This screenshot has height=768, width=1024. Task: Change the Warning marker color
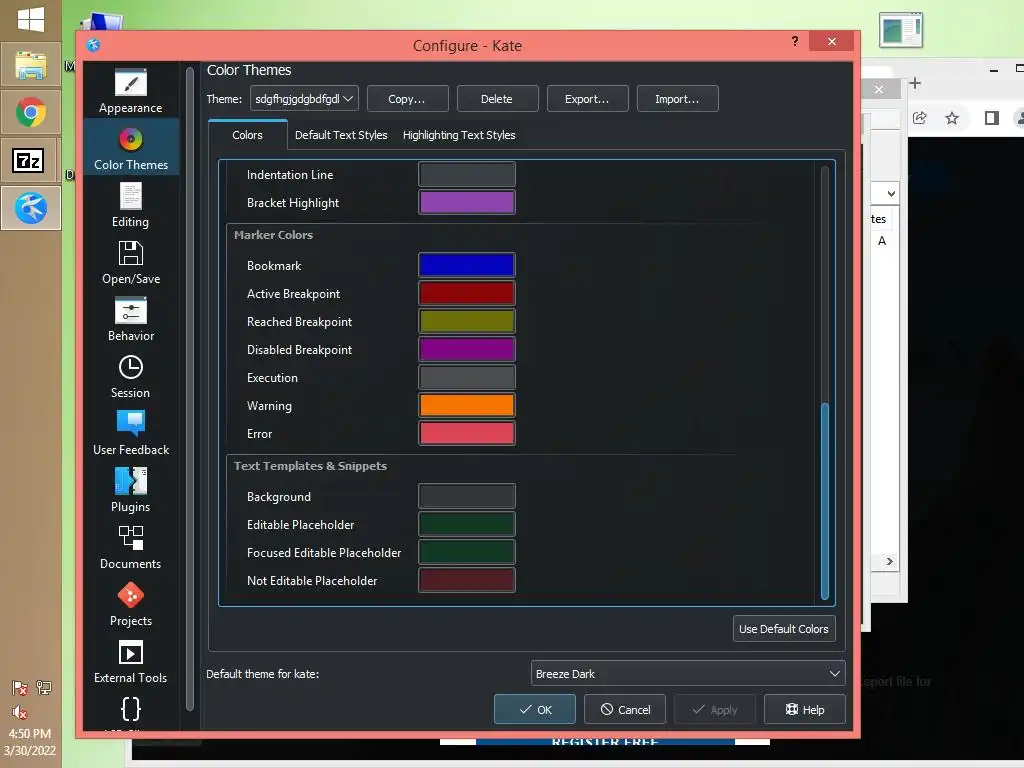coord(467,406)
